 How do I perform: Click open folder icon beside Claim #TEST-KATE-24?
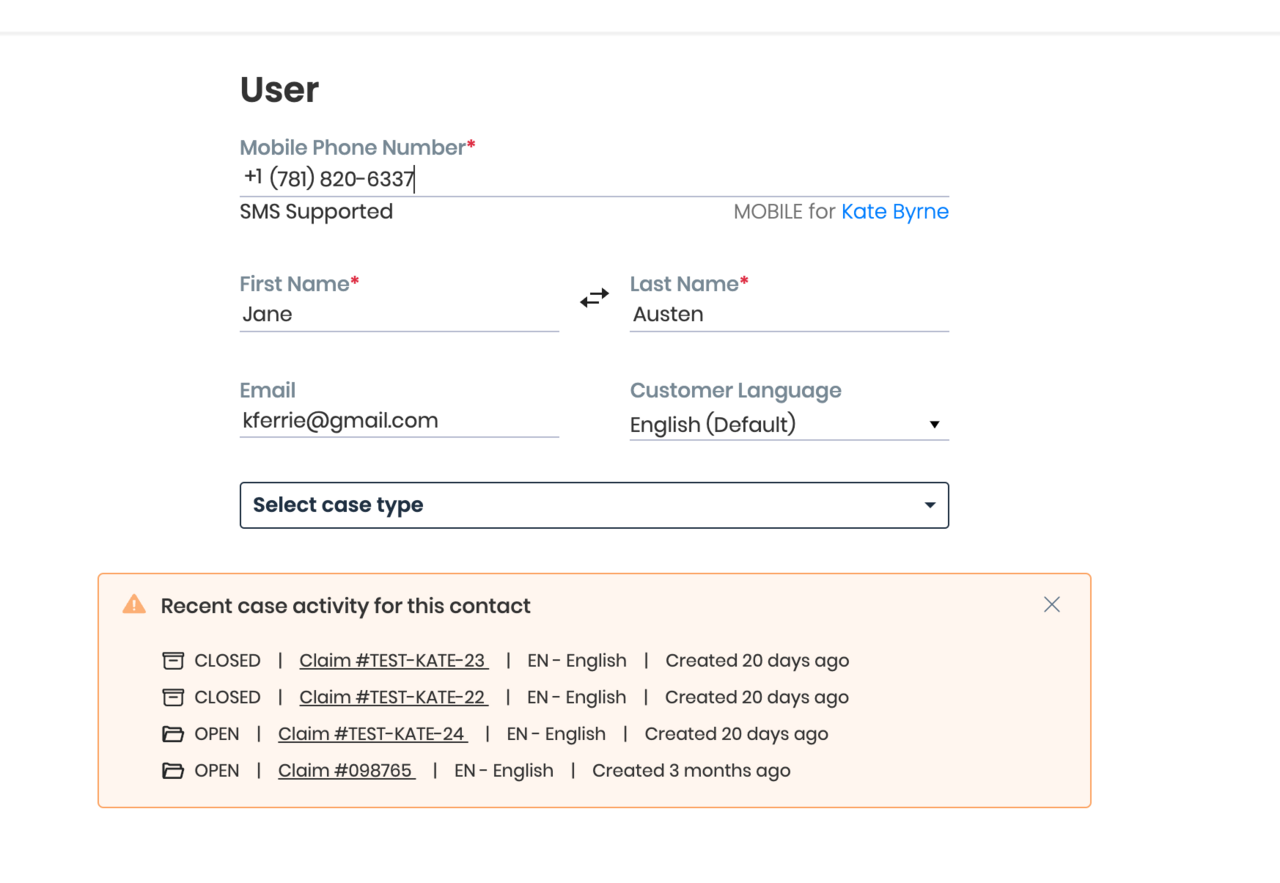click(x=173, y=735)
